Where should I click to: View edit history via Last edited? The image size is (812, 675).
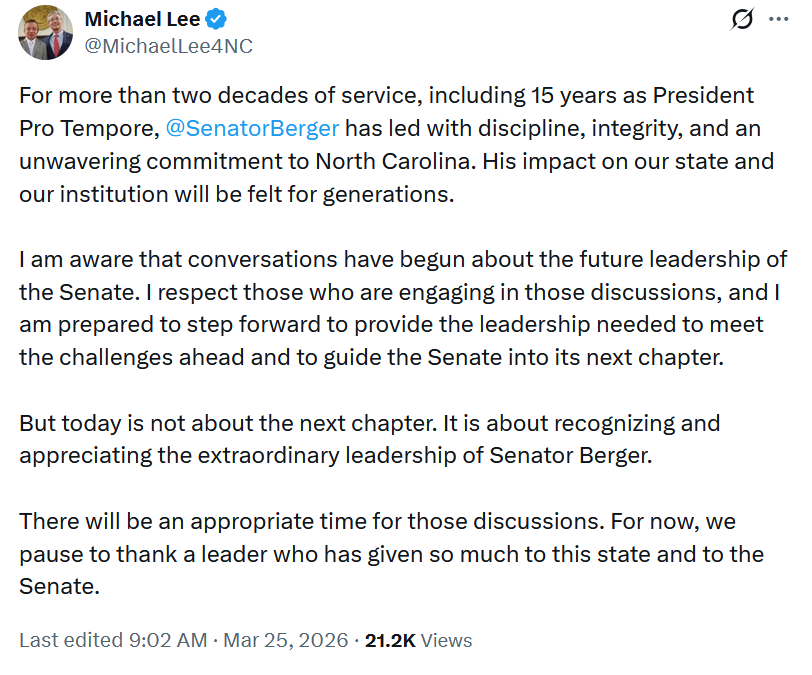point(71,640)
